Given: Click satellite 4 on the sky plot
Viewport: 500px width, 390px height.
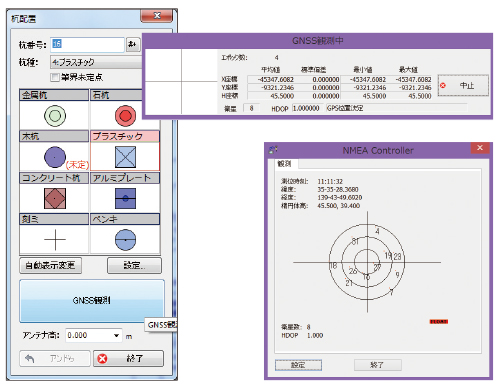Looking at the screenshot, I should pyautogui.click(x=377, y=231).
